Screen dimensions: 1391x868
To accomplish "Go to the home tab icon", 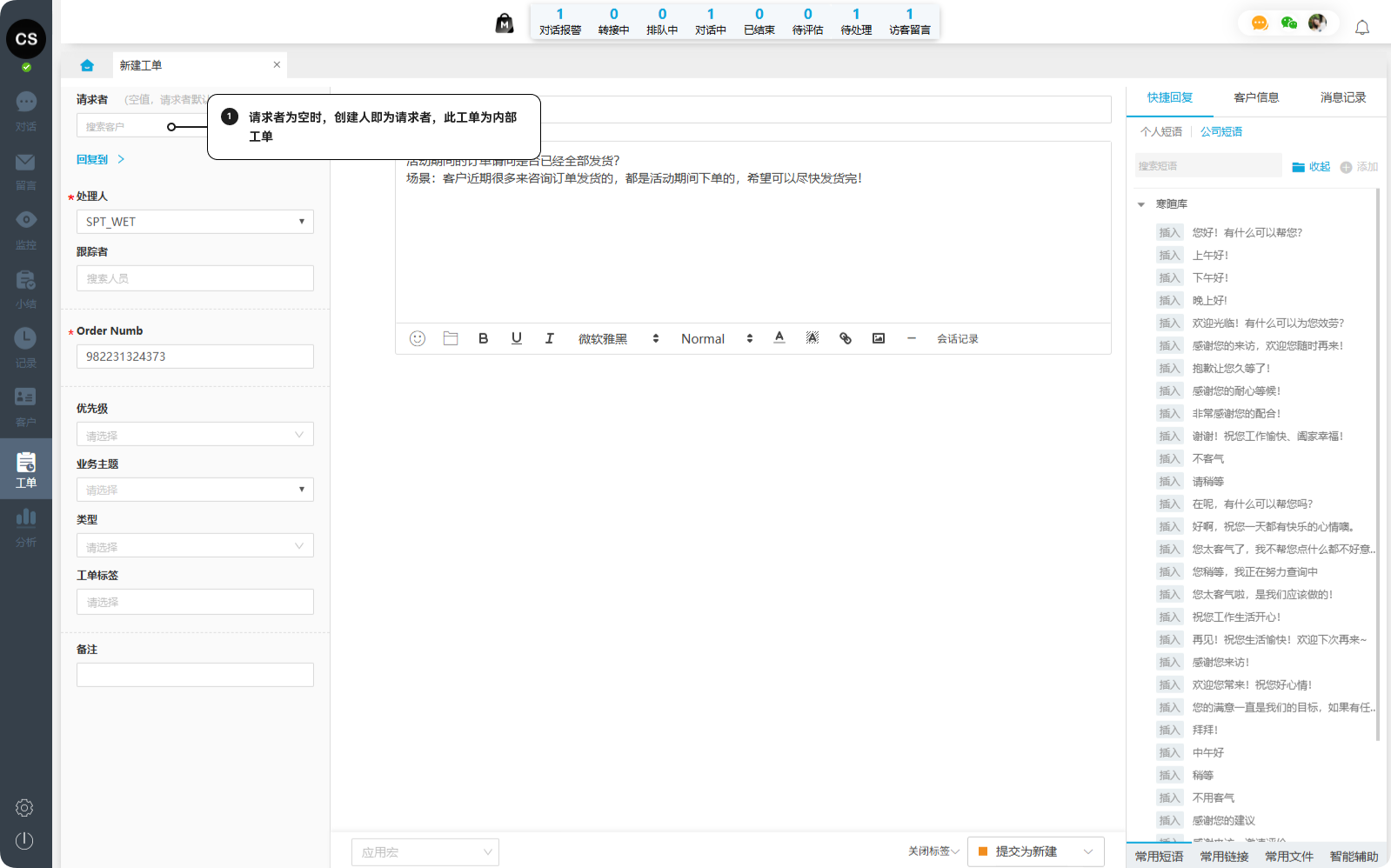I will (x=87, y=65).
